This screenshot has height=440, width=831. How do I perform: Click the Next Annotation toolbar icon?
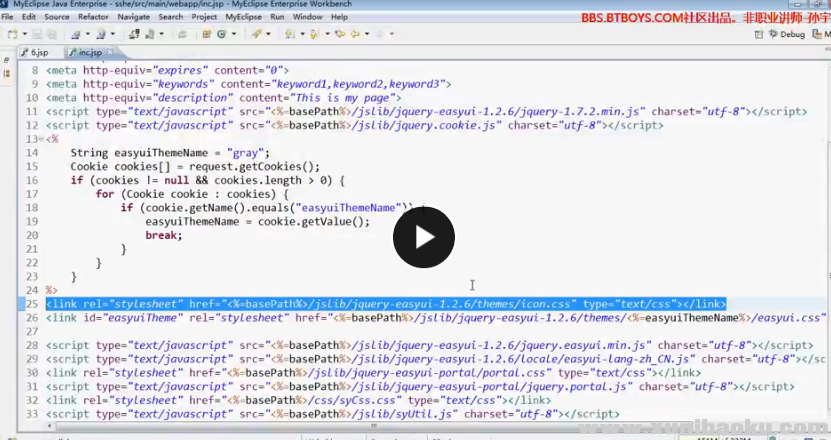coord(289,34)
